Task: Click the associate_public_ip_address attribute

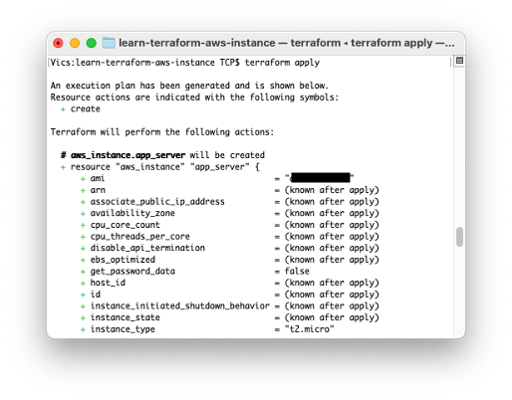Action: coord(157,202)
